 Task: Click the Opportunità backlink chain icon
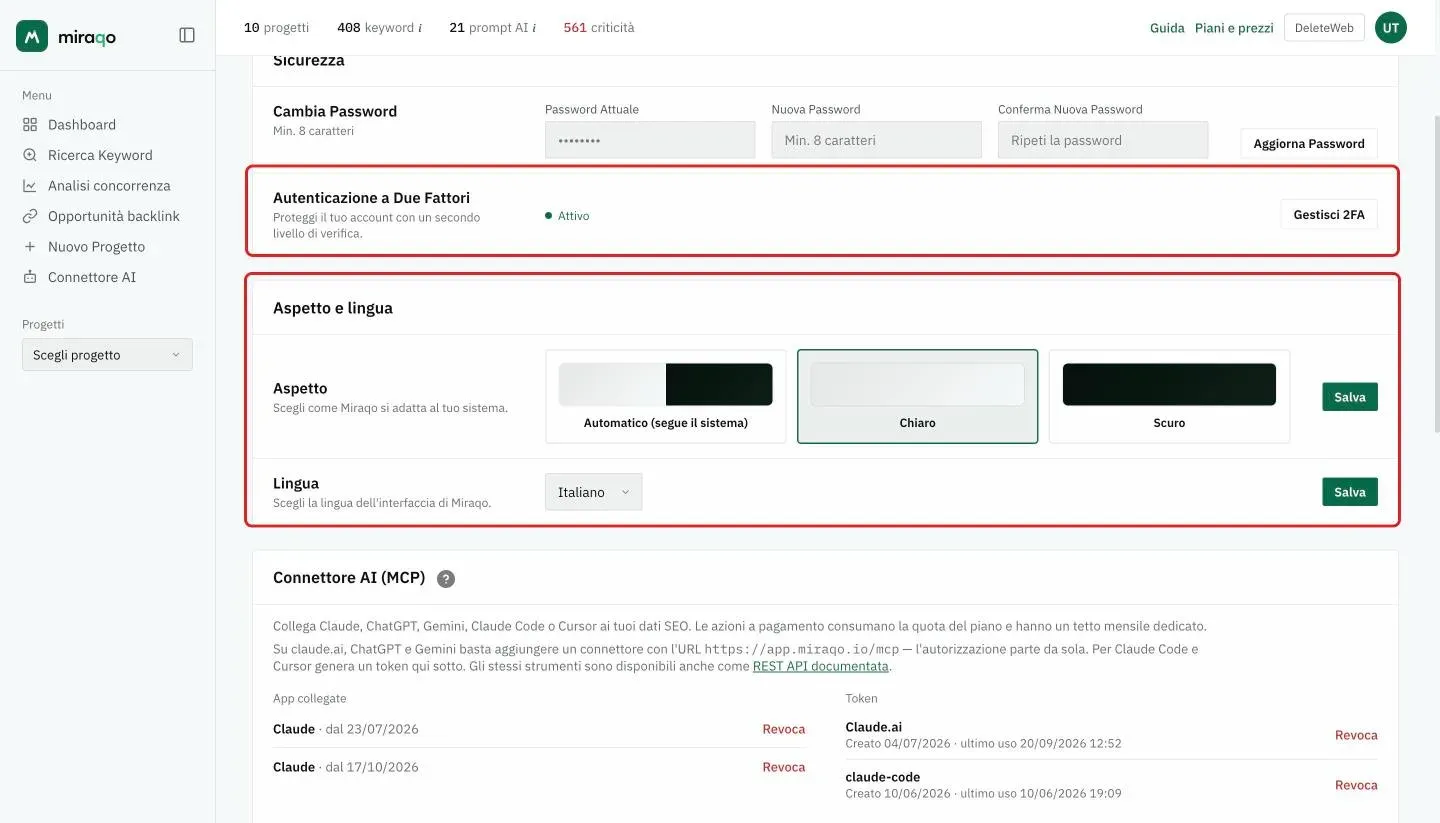(x=30, y=216)
